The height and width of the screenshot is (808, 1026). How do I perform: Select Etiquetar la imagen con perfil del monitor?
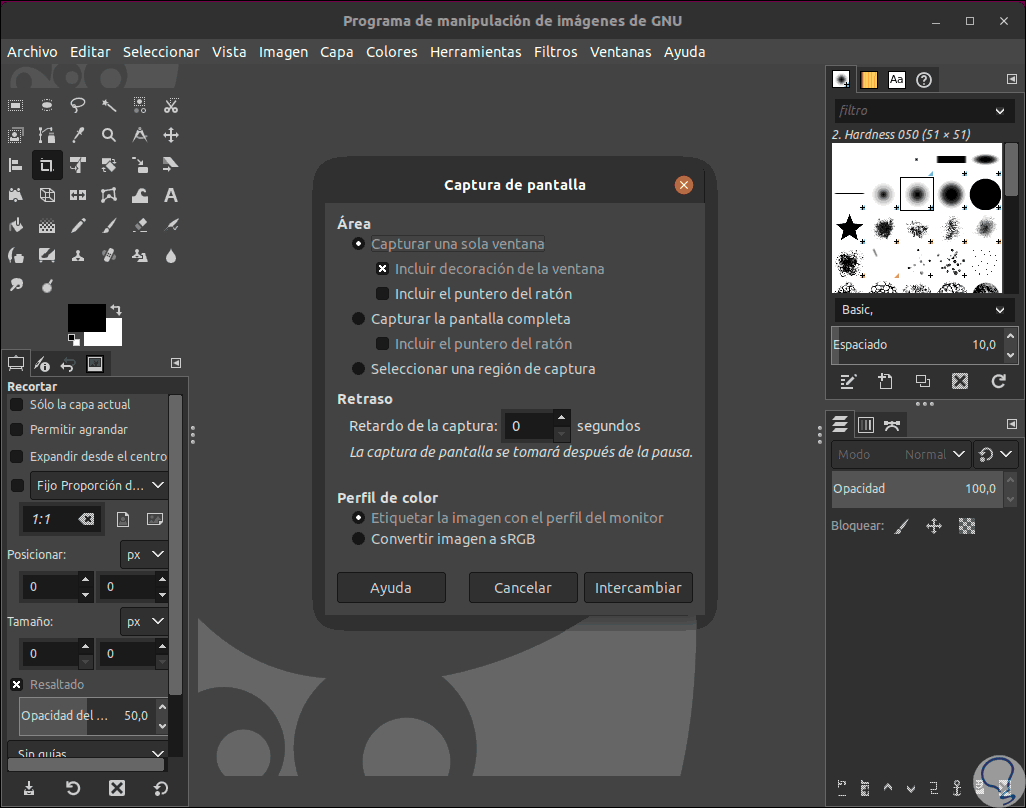coord(508,518)
